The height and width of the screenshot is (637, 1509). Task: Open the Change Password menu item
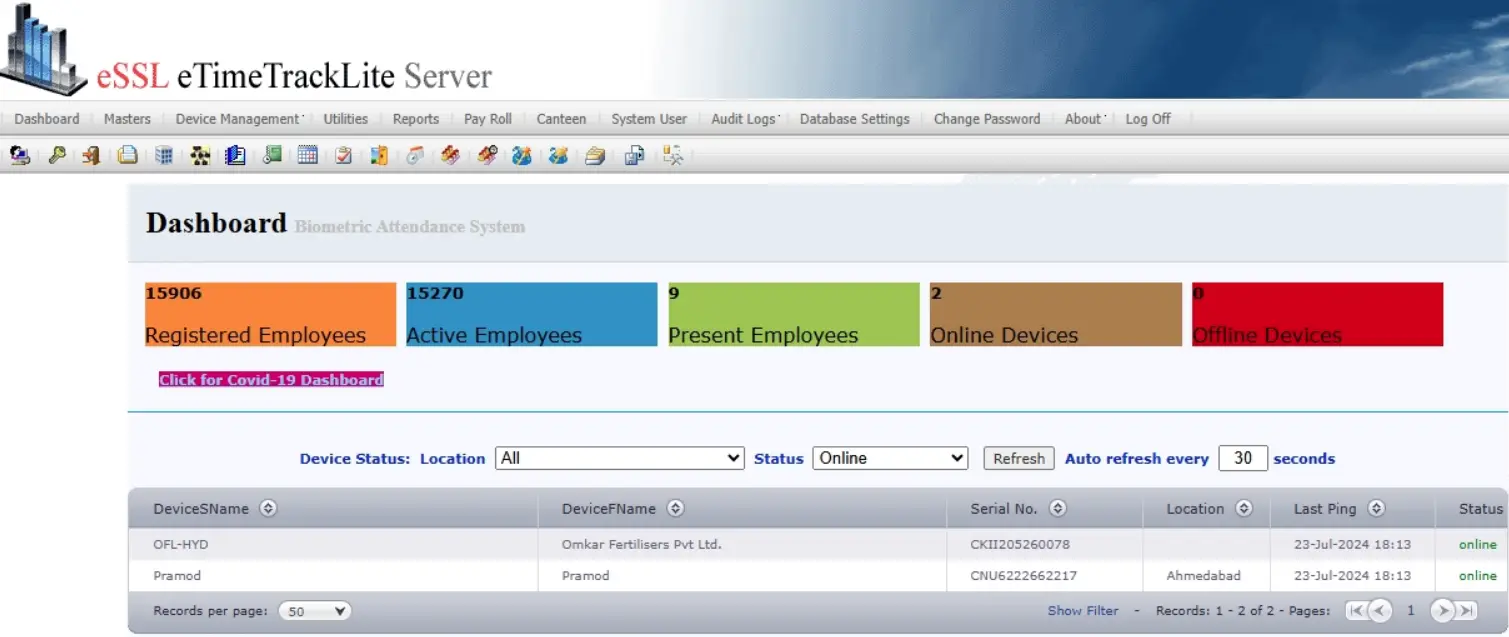pos(987,118)
